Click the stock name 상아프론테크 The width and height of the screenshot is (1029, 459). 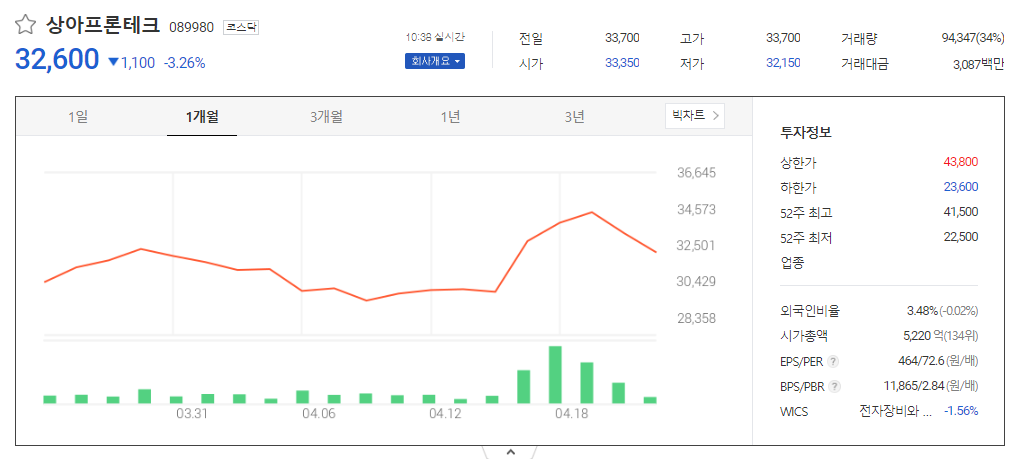click(103, 26)
